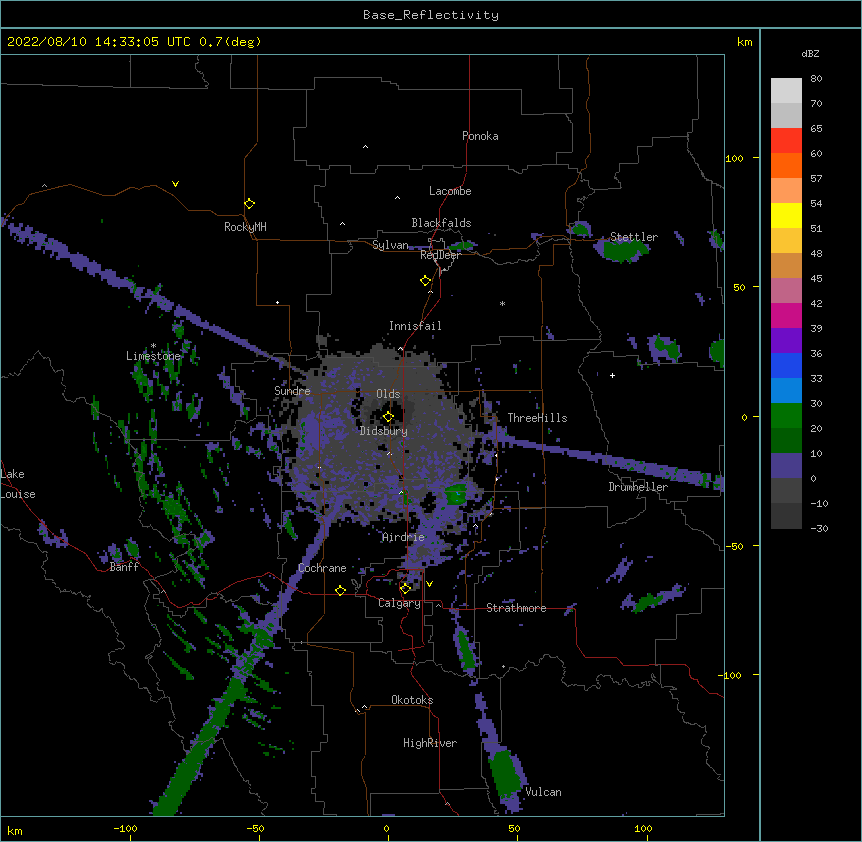Click the green echo cell northeast of Airdrie
The width and height of the screenshot is (862, 842).
(456, 495)
